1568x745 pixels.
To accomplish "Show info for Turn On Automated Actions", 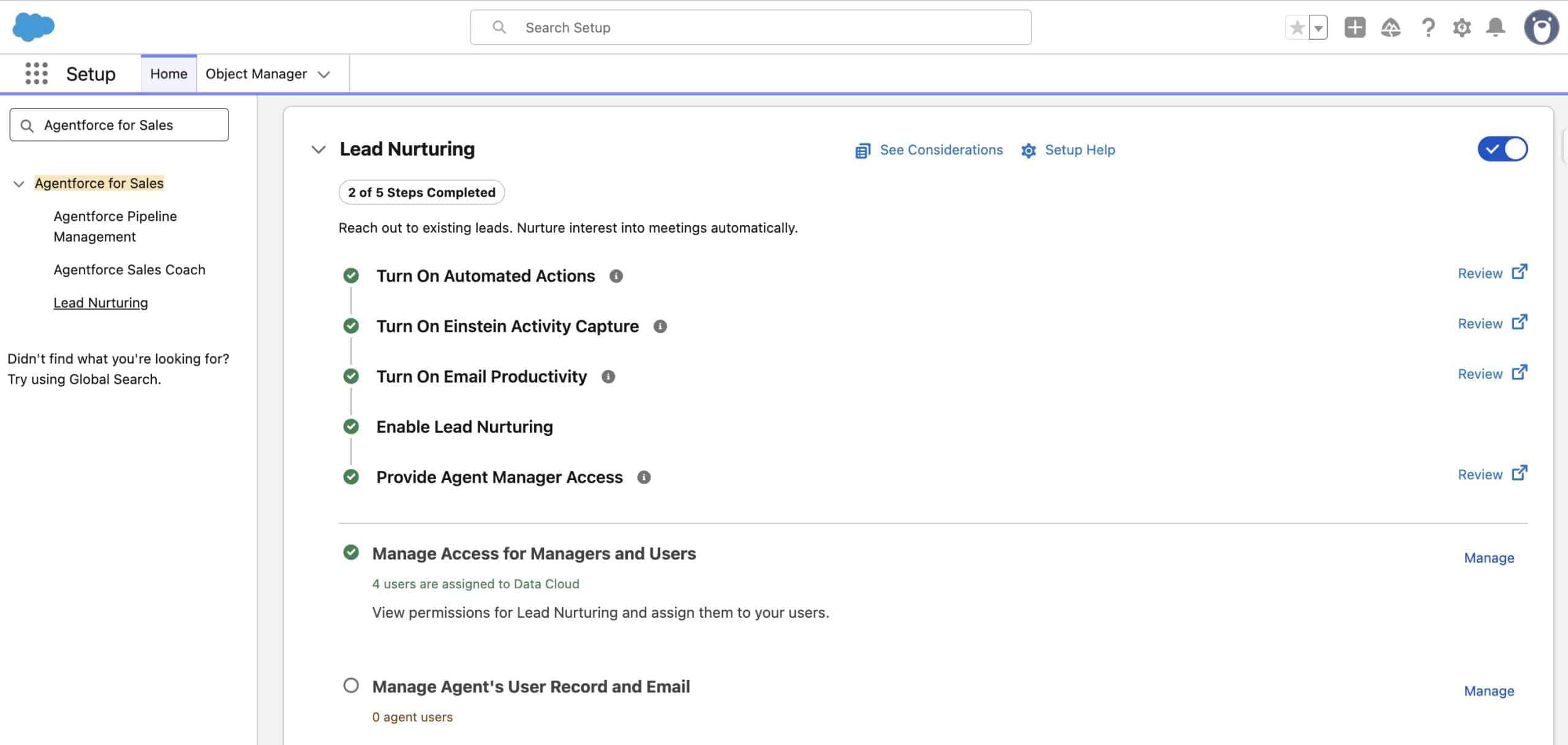I will [x=616, y=276].
